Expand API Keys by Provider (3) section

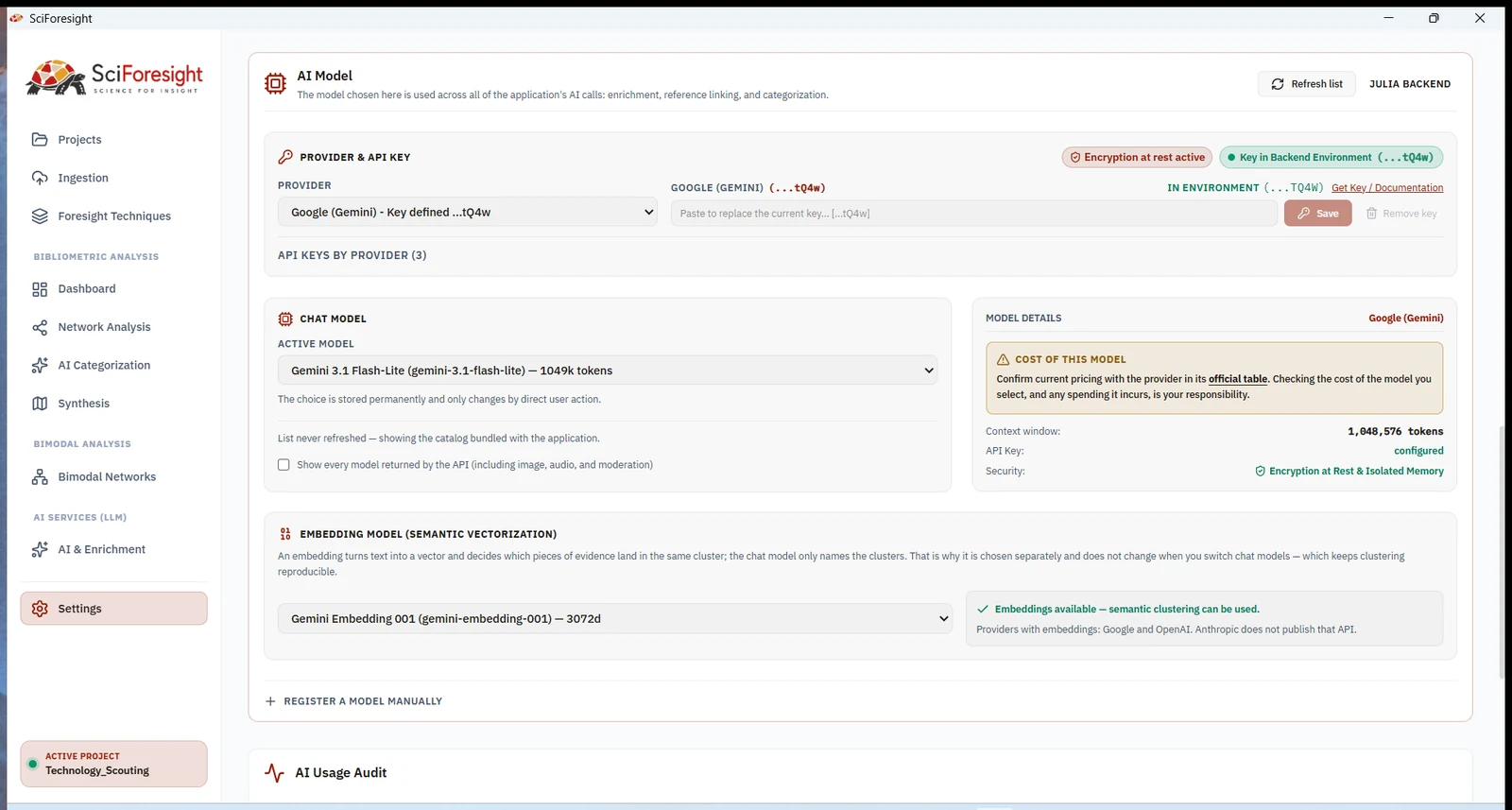352,255
